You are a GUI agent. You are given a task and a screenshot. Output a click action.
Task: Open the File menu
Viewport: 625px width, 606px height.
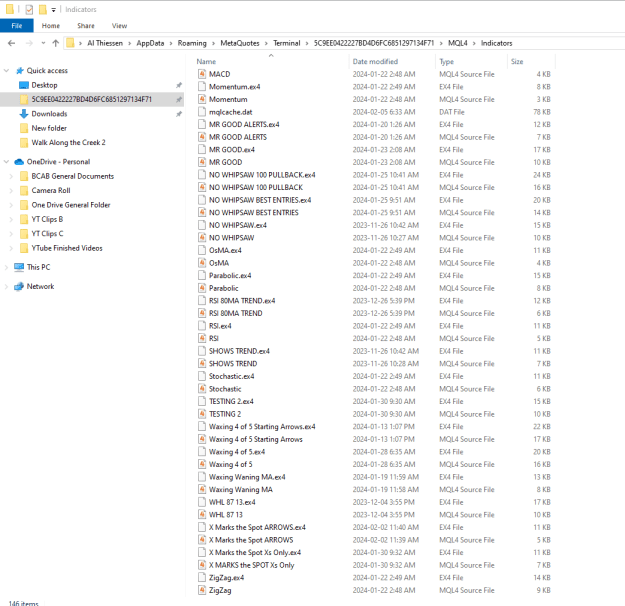17,26
